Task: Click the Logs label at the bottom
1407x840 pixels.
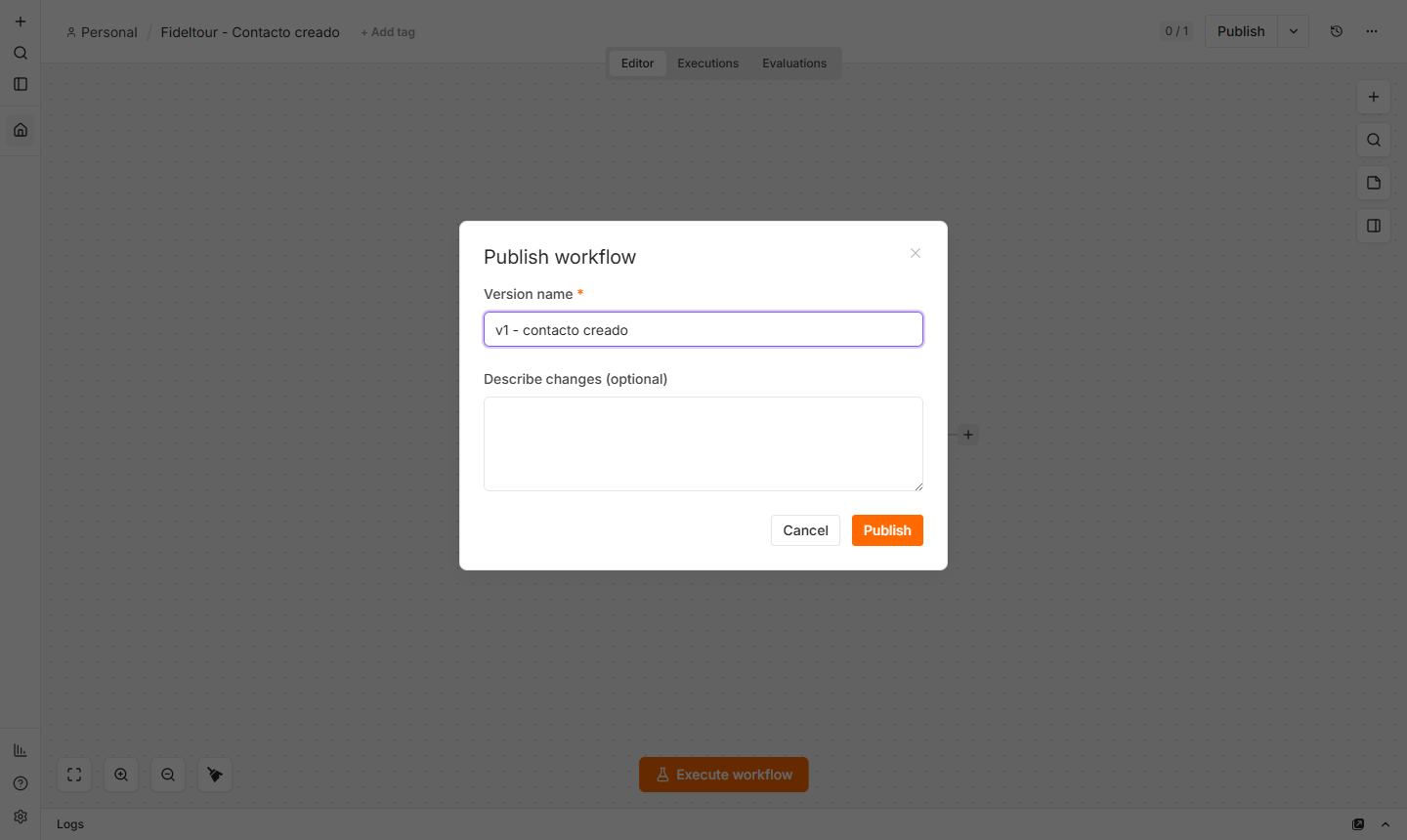Action: point(70,824)
